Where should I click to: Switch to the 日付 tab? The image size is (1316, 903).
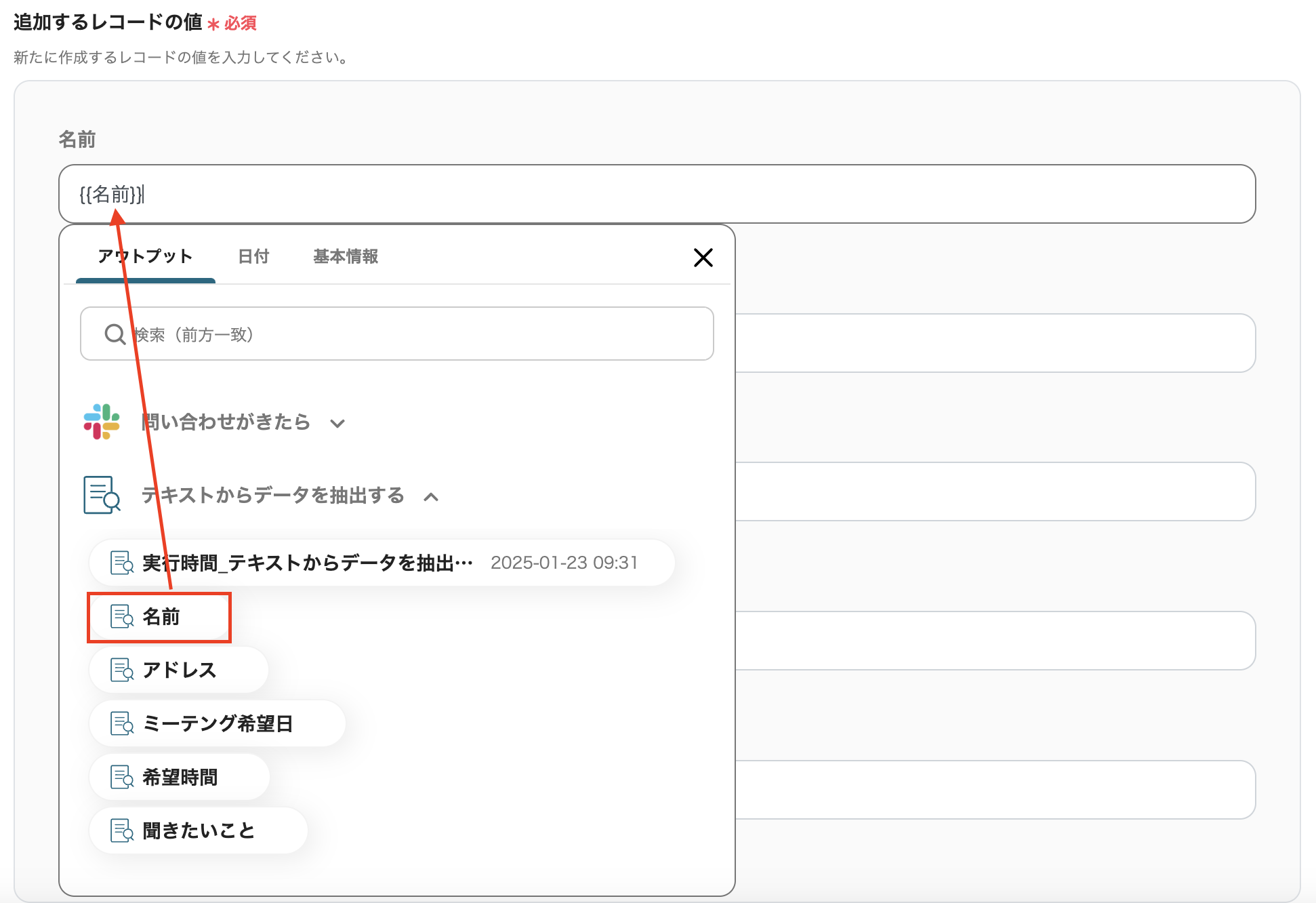[x=253, y=256]
